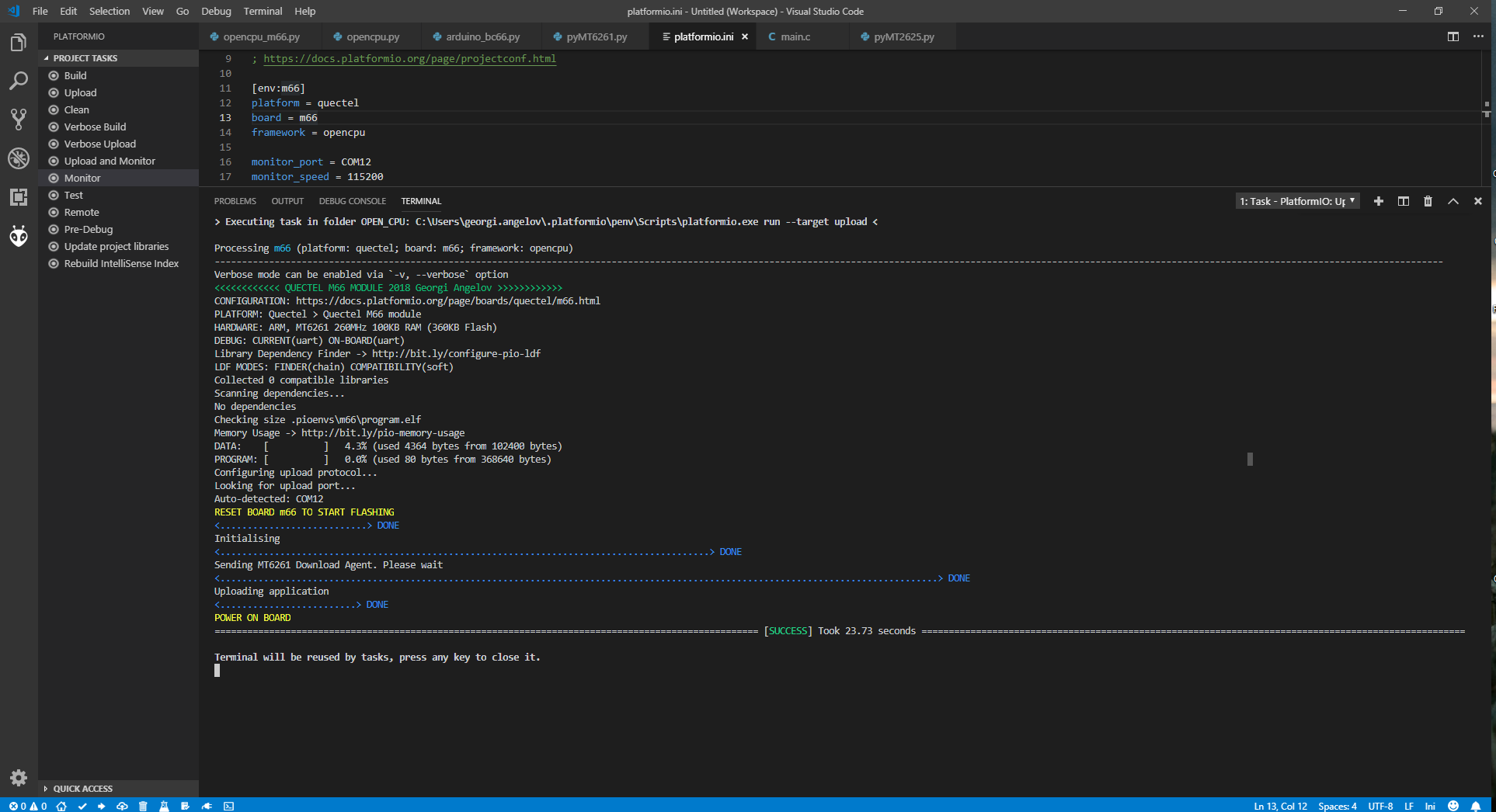The image size is (1496, 812).
Task: Run the Monitor project task
Action: click(x=118, y=178)
